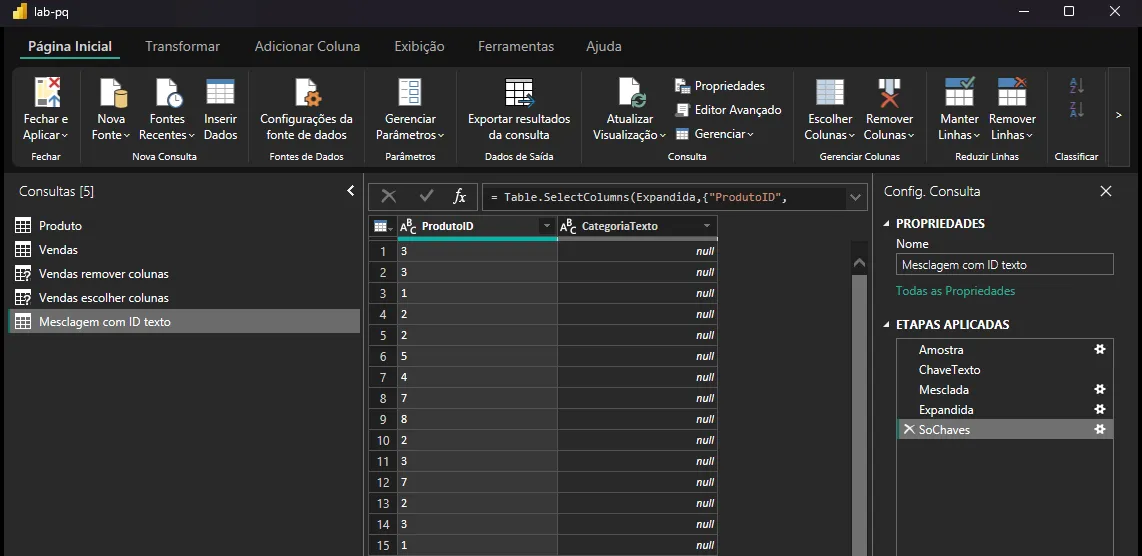Open the table menu icon in grid corner
This screenshot has height=556, width=1142.
click(383, 227)
